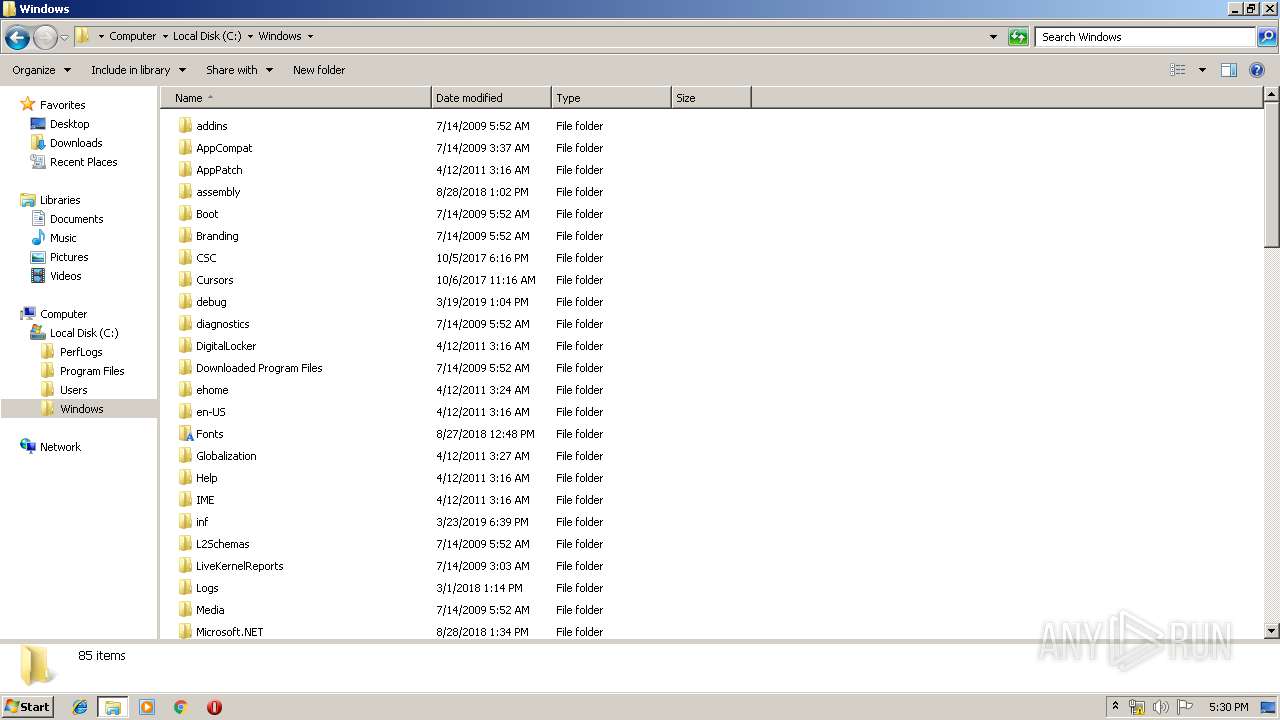Select Computer in navigation pane

tap(63, 314)
